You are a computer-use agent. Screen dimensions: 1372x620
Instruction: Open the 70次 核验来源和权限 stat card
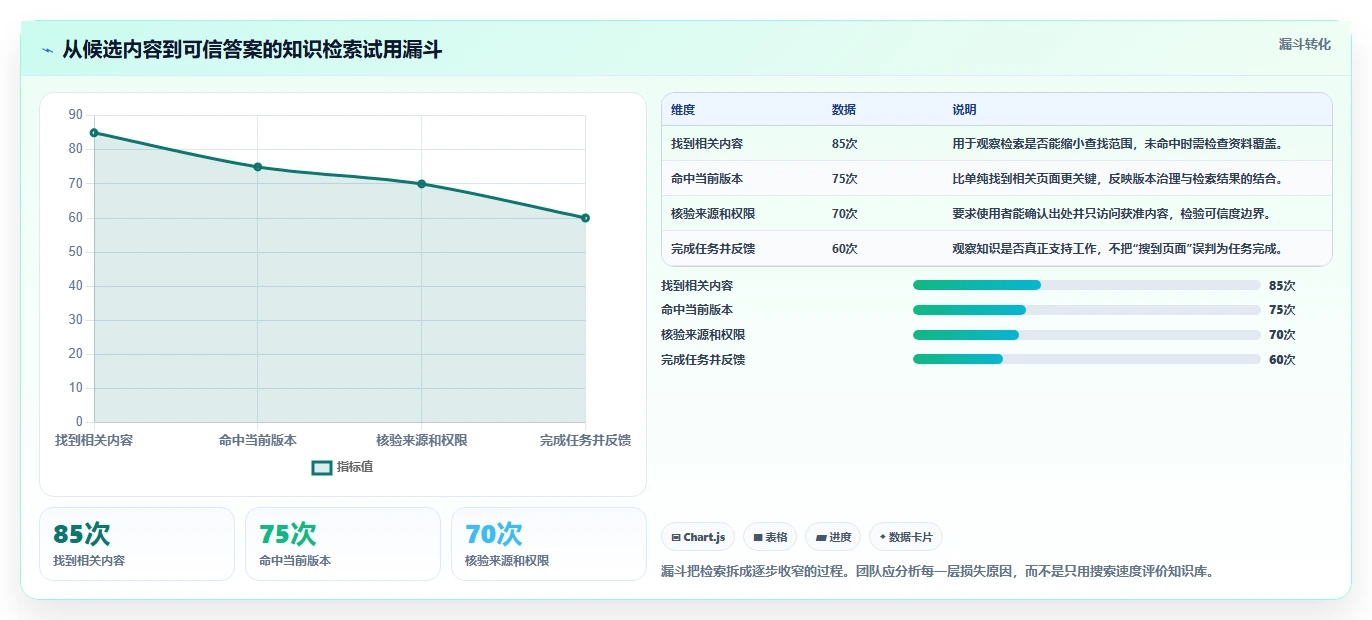[x=549, y=544]
